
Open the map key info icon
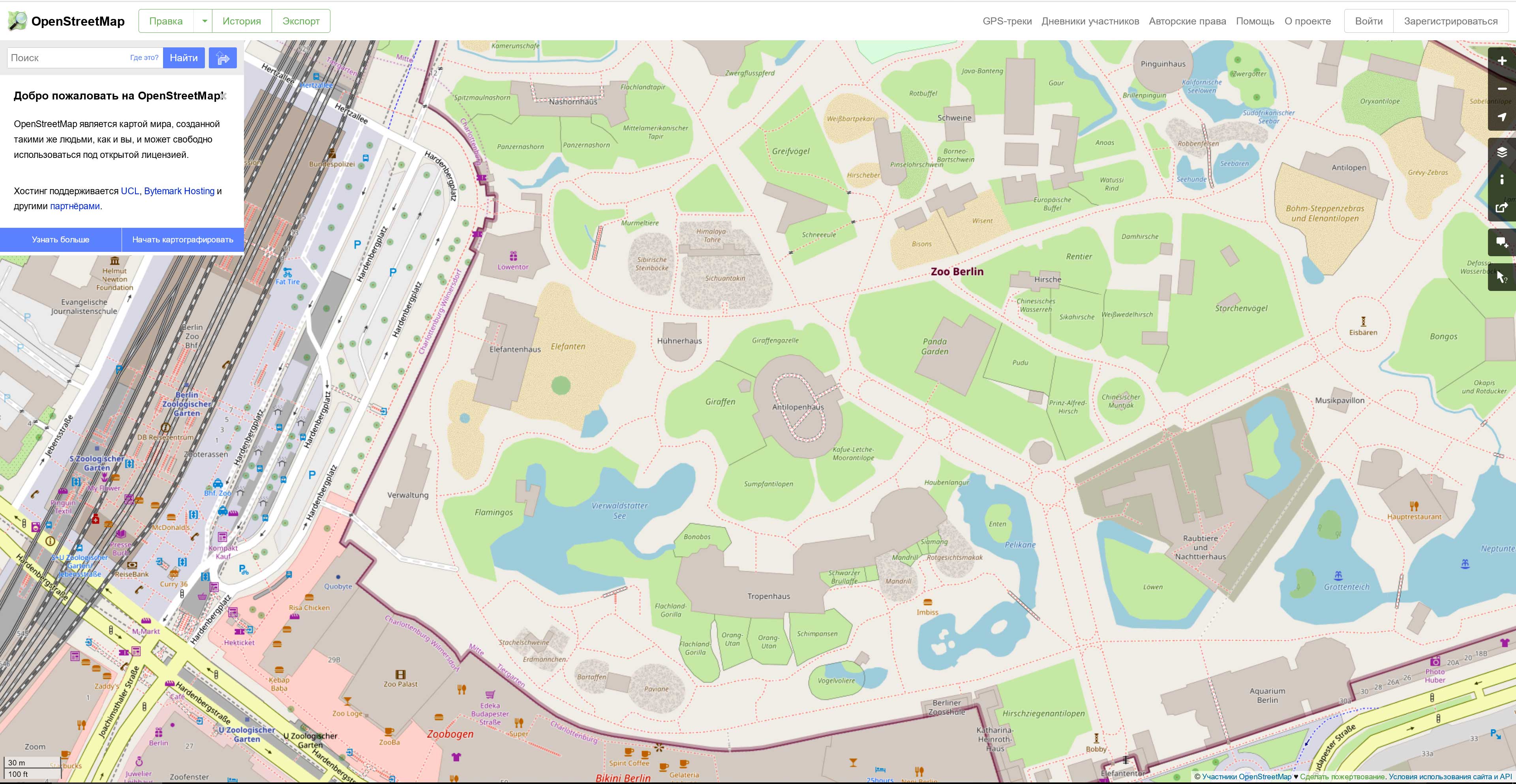click(x=1502, y=180)
